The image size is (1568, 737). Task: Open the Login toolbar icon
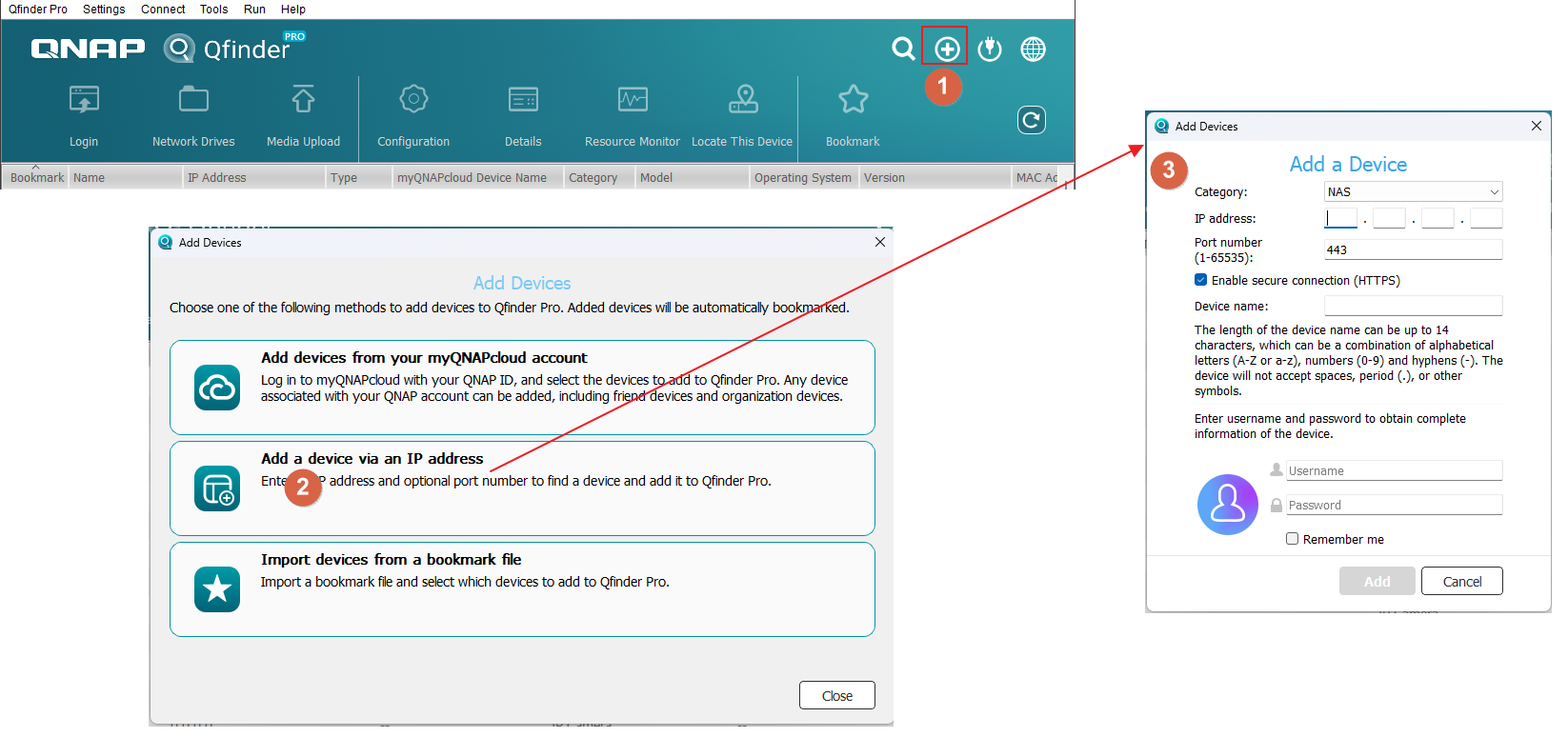tap(84, 100)
